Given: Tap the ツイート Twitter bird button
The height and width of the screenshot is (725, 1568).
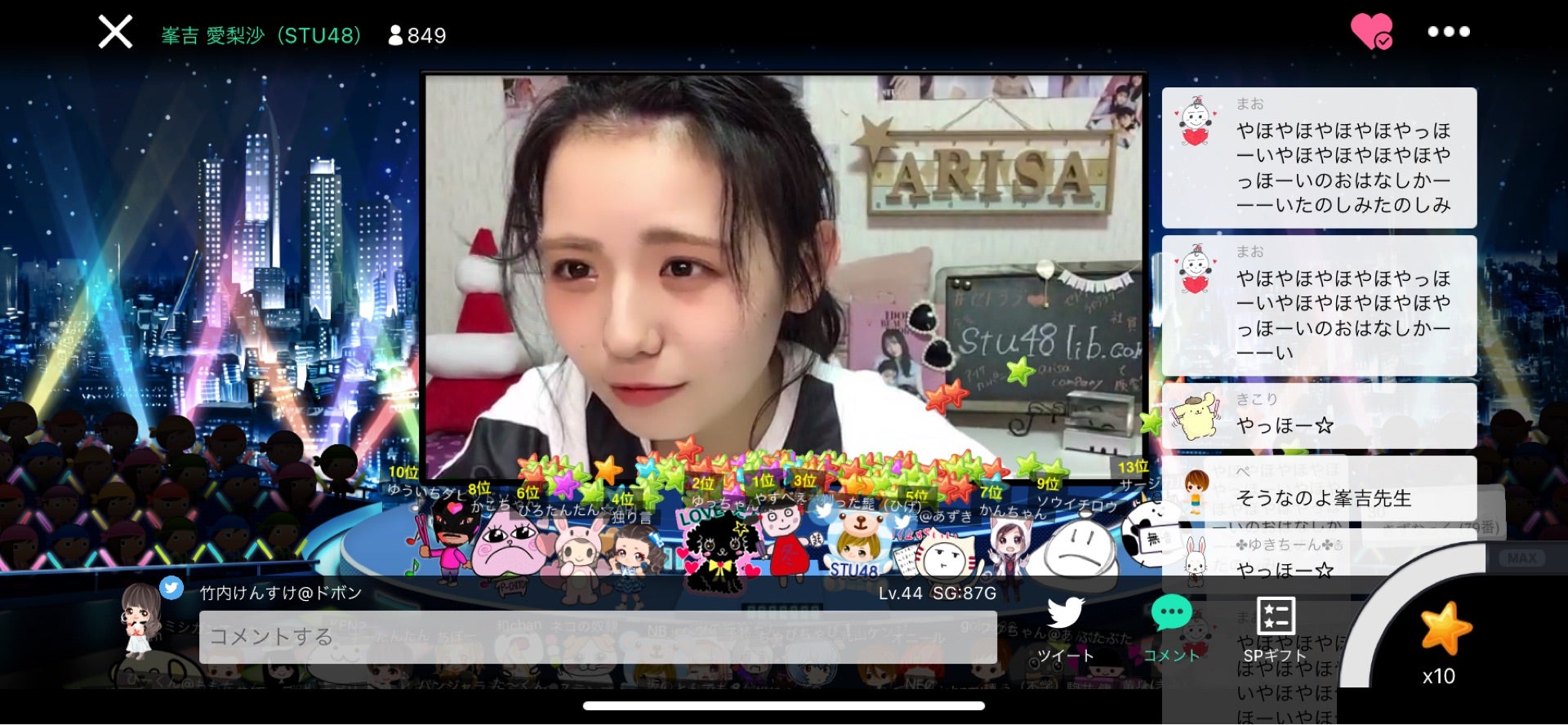Looking at the screenshot, I should point(1066,629).
